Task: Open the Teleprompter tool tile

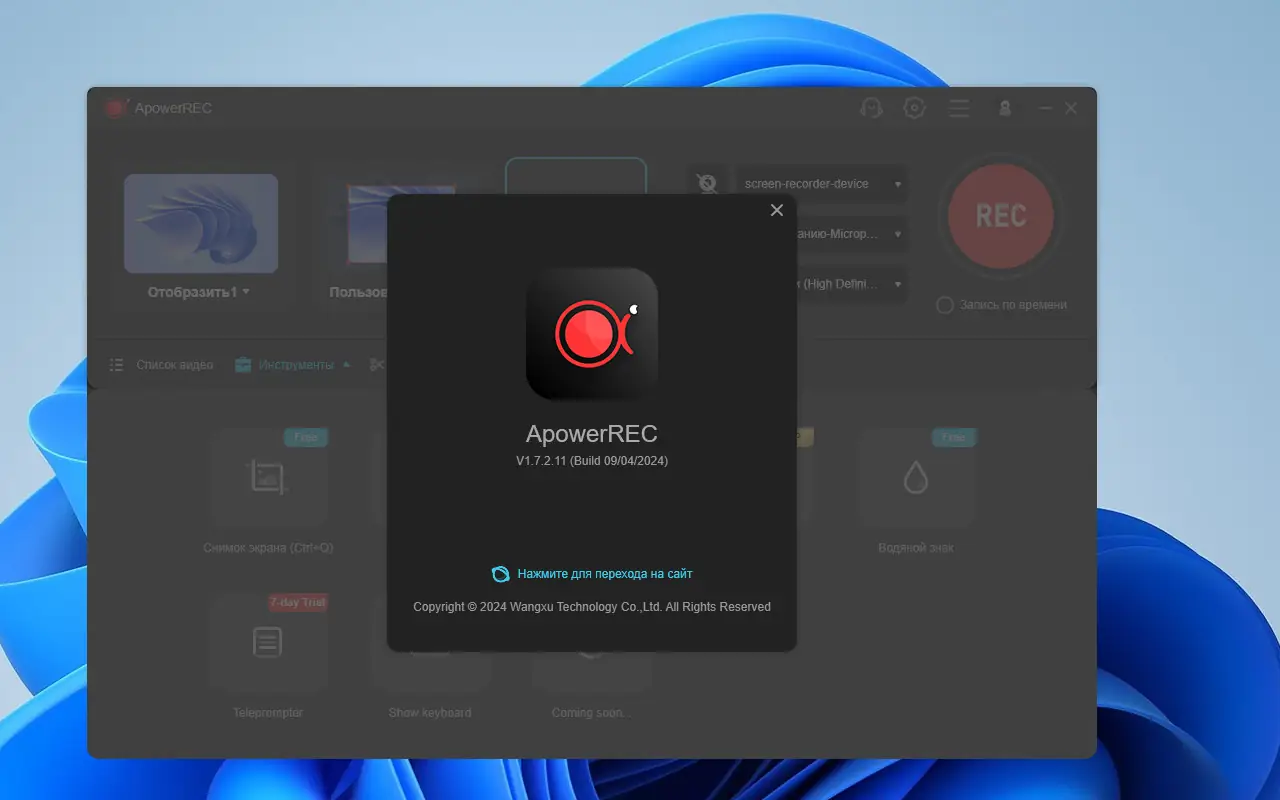Action: tap(269, 643)
